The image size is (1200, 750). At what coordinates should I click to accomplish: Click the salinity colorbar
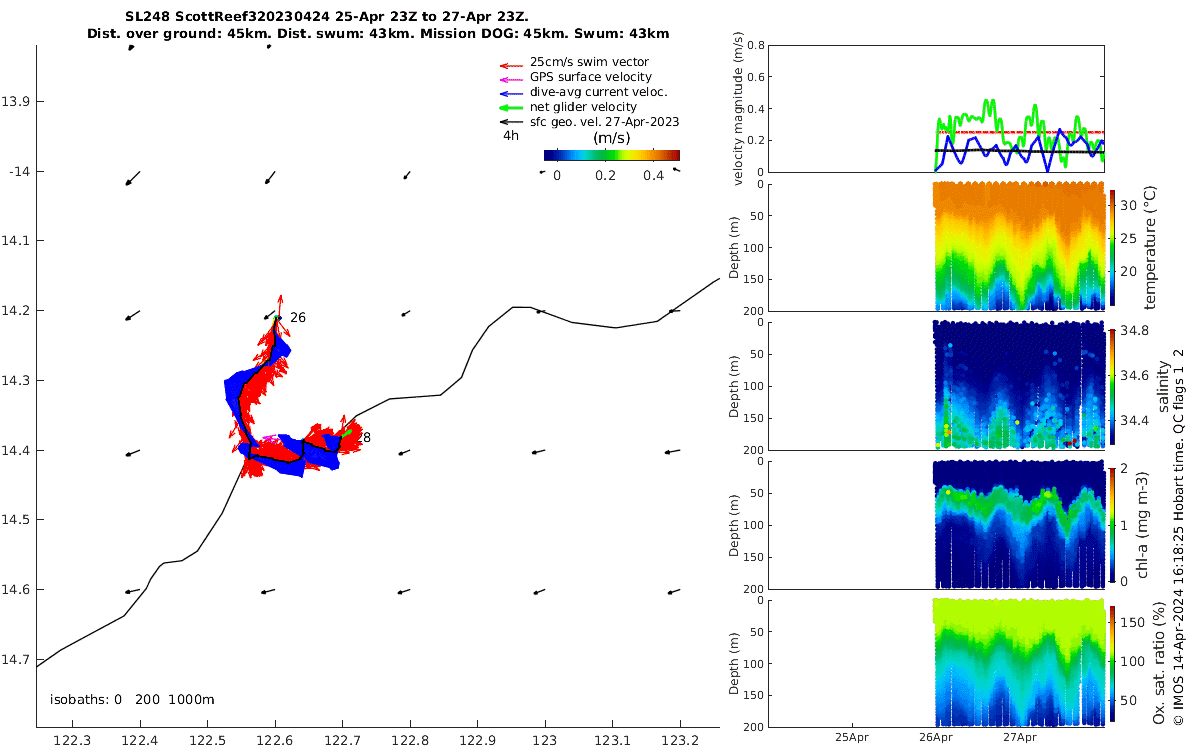[x=1112, y=386]
